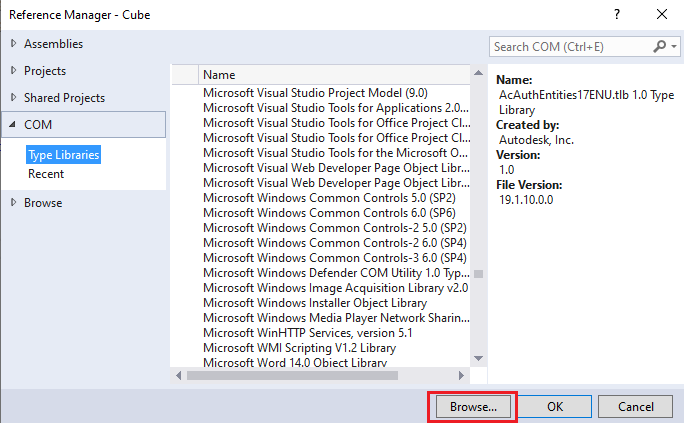
Task: Open Type Libraries under COM
Action: point(64,155)
